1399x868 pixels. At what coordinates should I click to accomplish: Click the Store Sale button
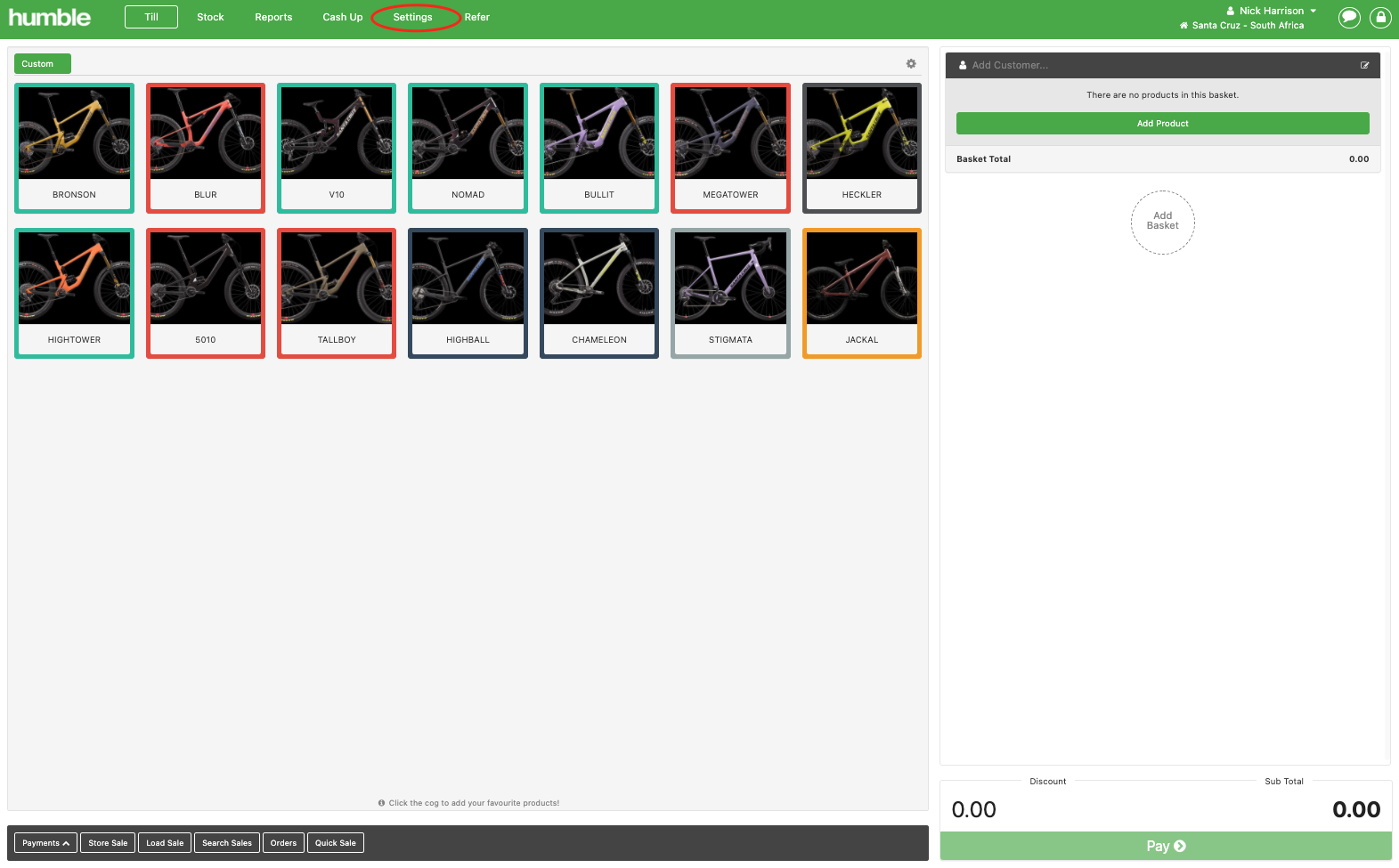(x=108, y=843)
